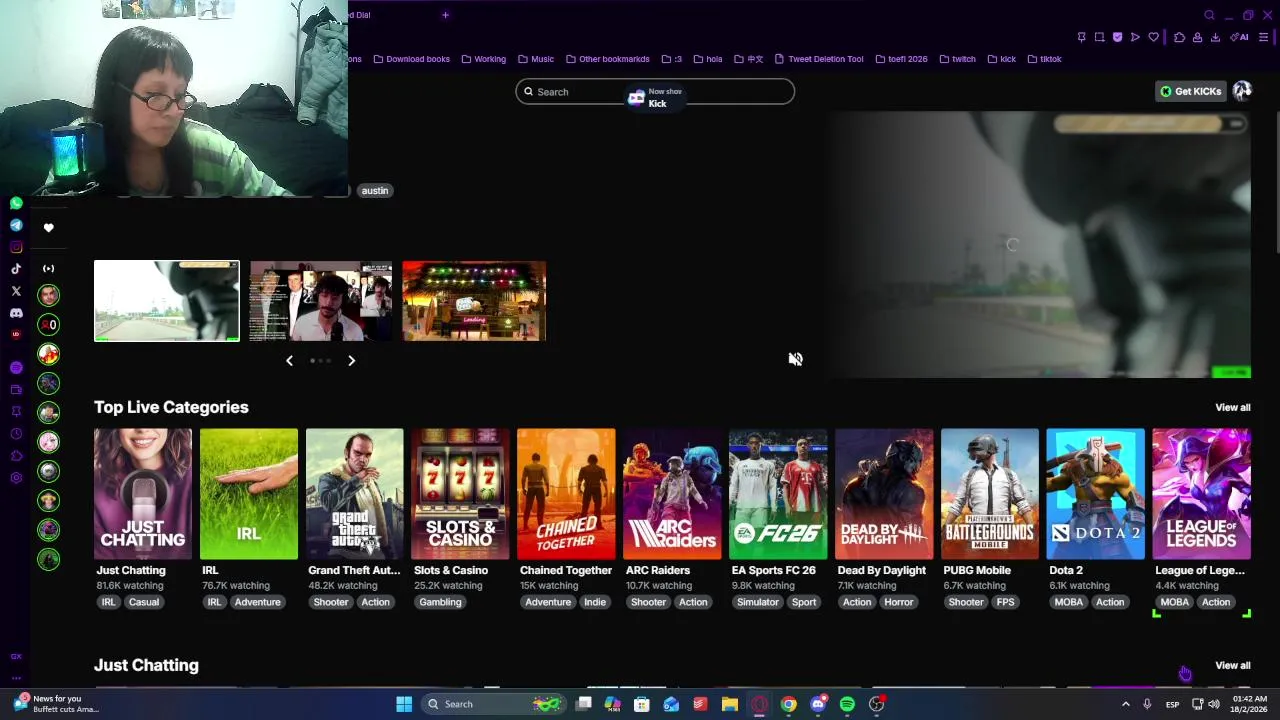Viewport: 1280px width, 720px height.
Task: Open the twitch bookmark folder
Action: point(957,59)
